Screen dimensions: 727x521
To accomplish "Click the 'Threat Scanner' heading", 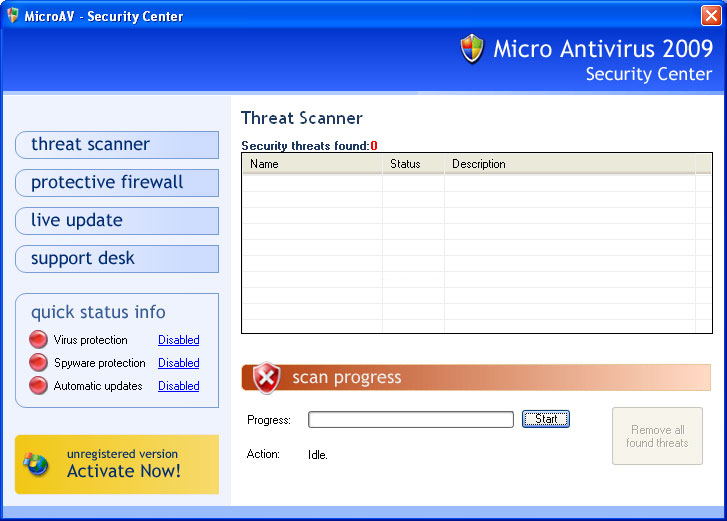I will point(302,118).
